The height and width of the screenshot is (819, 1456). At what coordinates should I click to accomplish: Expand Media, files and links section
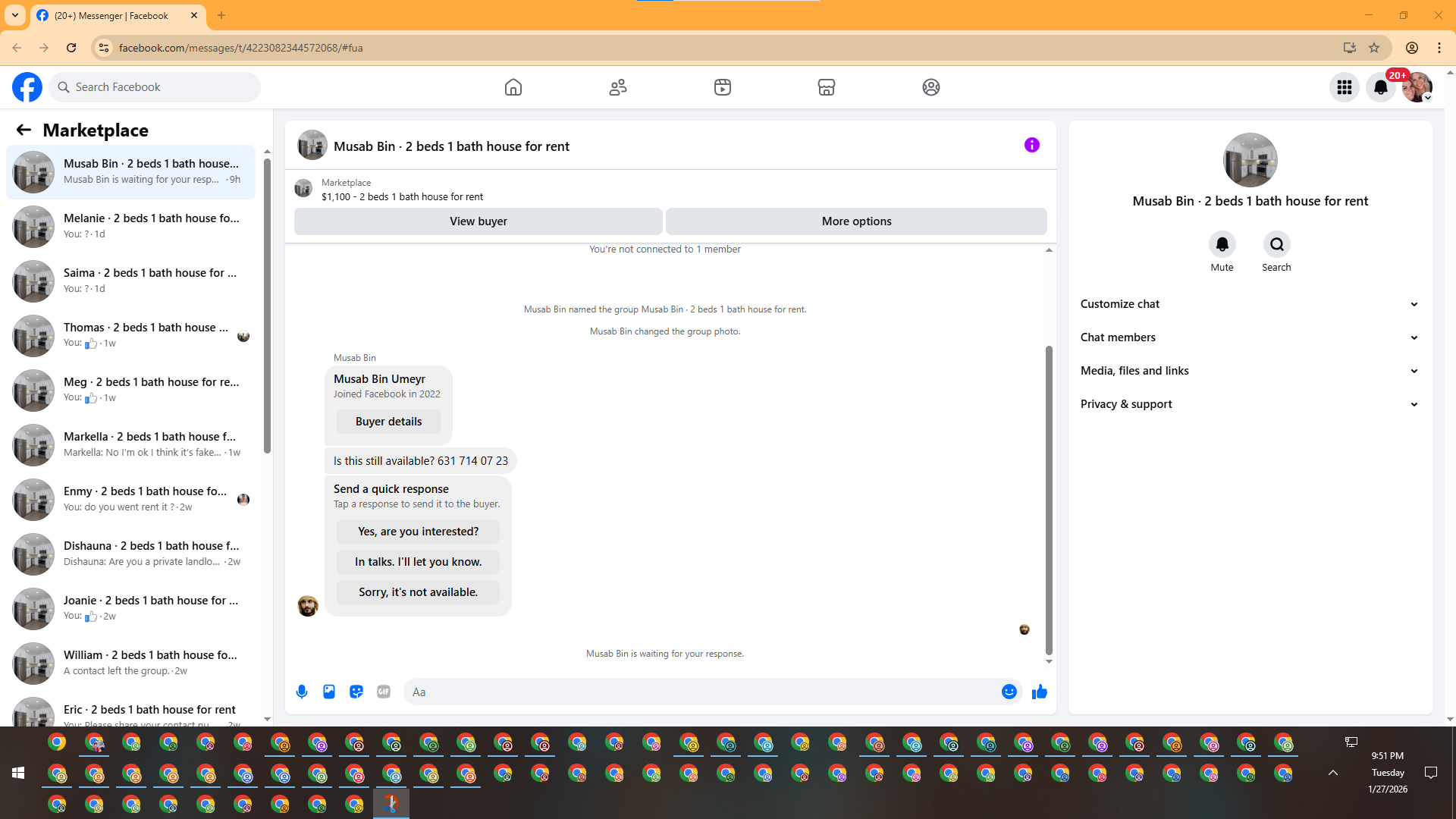click(1249, 371)
